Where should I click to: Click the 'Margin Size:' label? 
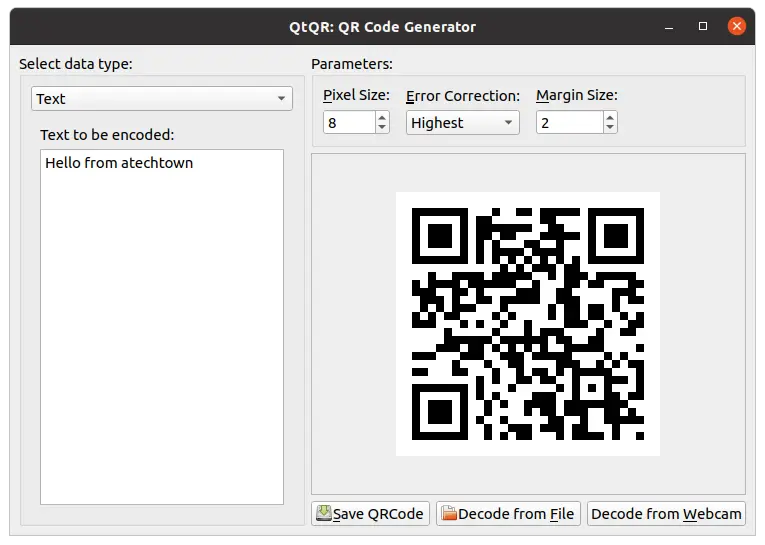(577, 95)
